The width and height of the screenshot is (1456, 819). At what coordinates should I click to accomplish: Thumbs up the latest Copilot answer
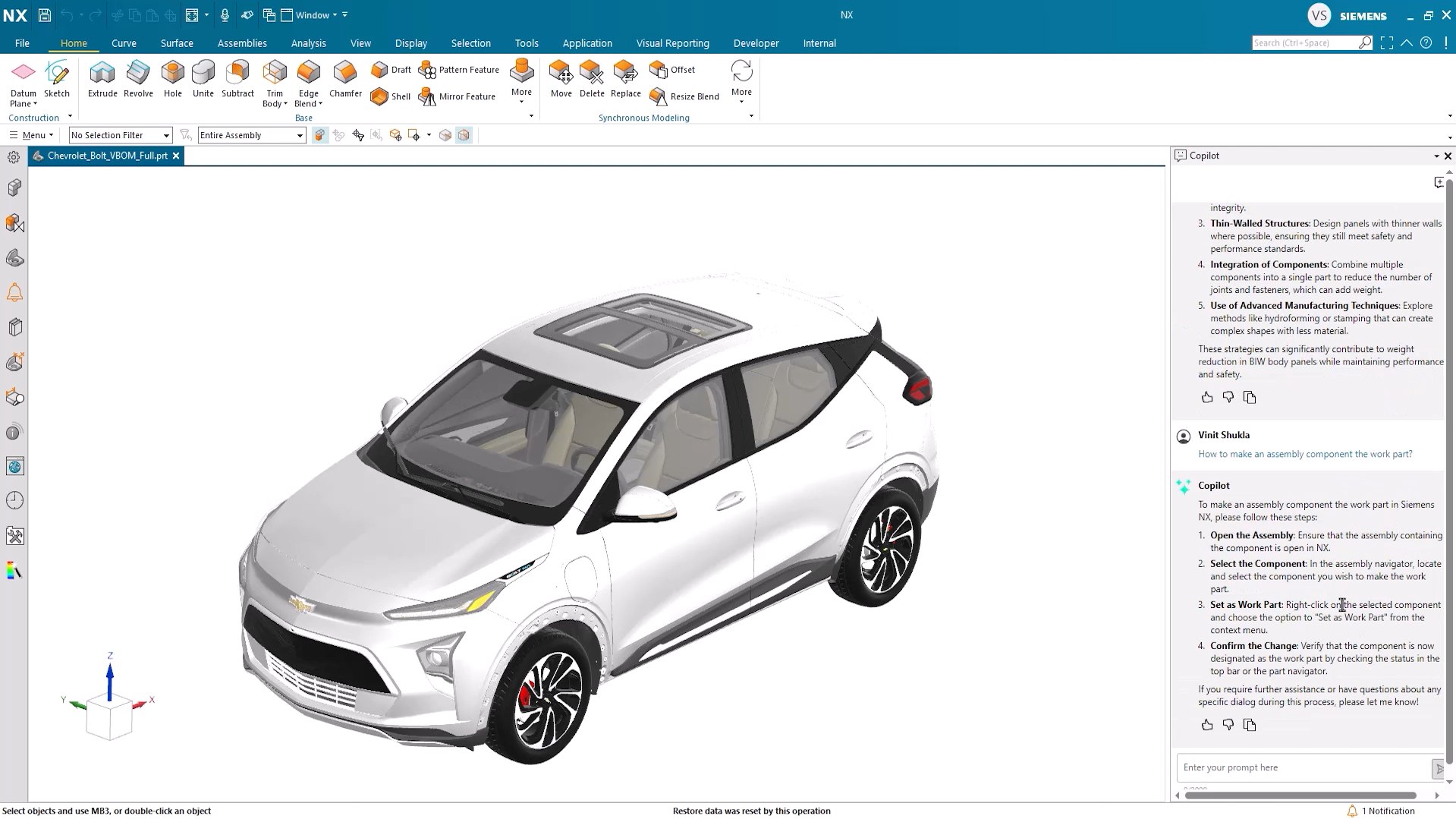pyautogui.click(x=1207, y=725)
